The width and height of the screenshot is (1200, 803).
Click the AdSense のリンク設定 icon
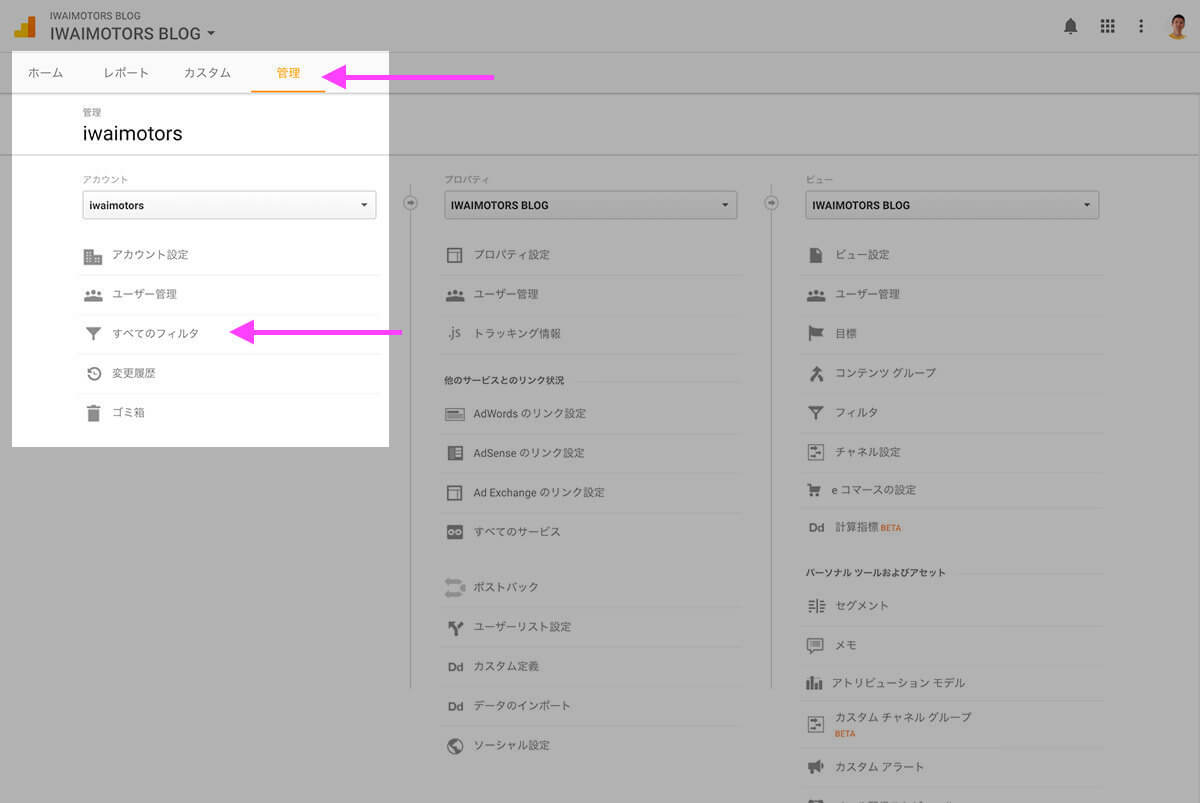(x=455, y=453)
